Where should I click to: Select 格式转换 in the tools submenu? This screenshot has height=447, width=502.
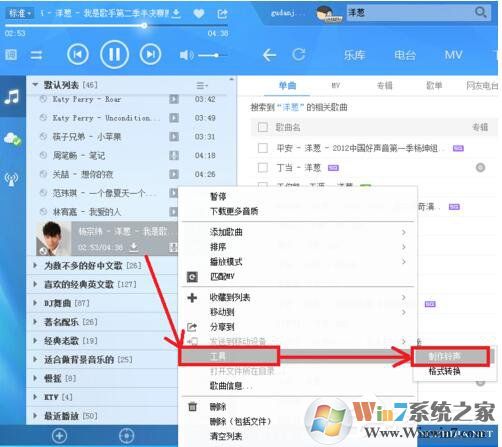pos(444,371)
